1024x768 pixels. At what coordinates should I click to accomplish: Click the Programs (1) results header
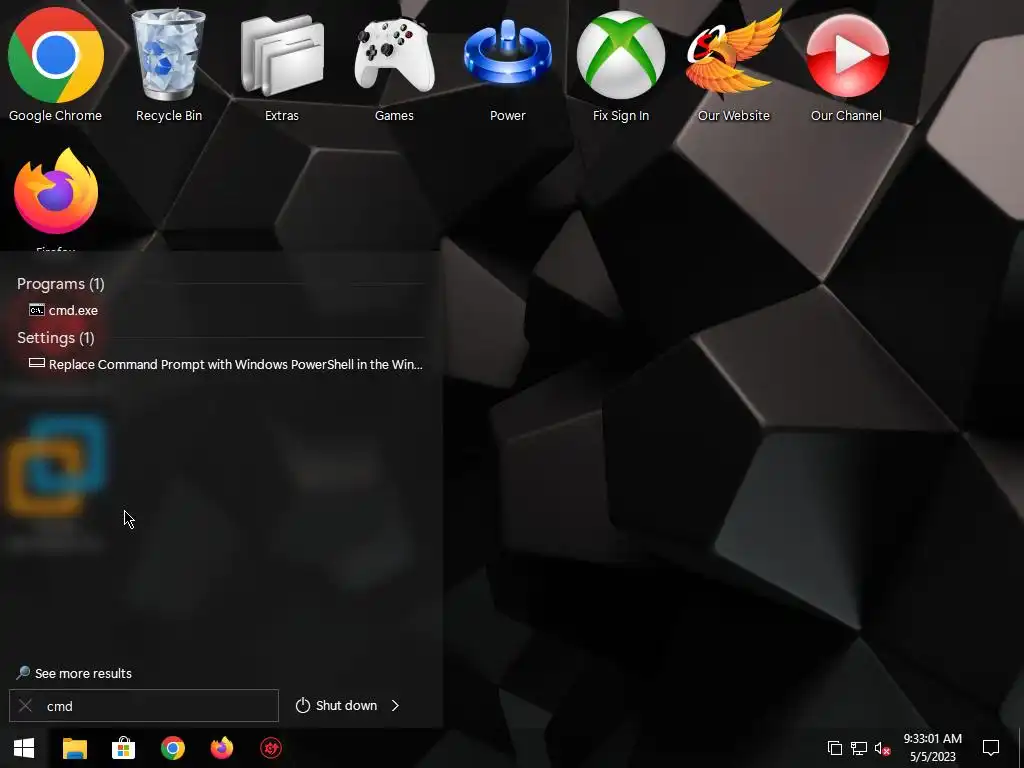pos(61,283)
